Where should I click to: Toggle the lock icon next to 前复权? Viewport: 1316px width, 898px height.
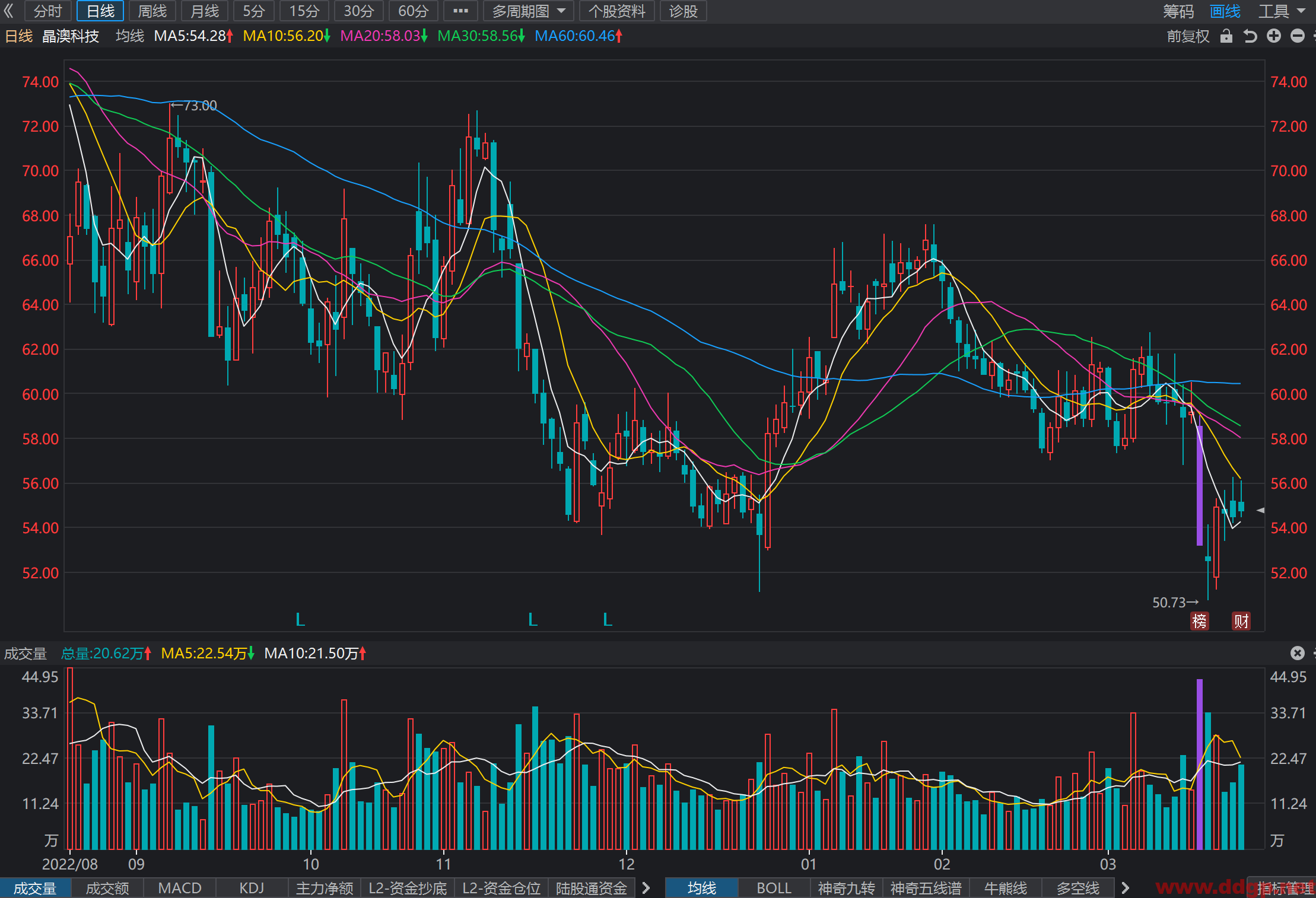pos(1226,36)
